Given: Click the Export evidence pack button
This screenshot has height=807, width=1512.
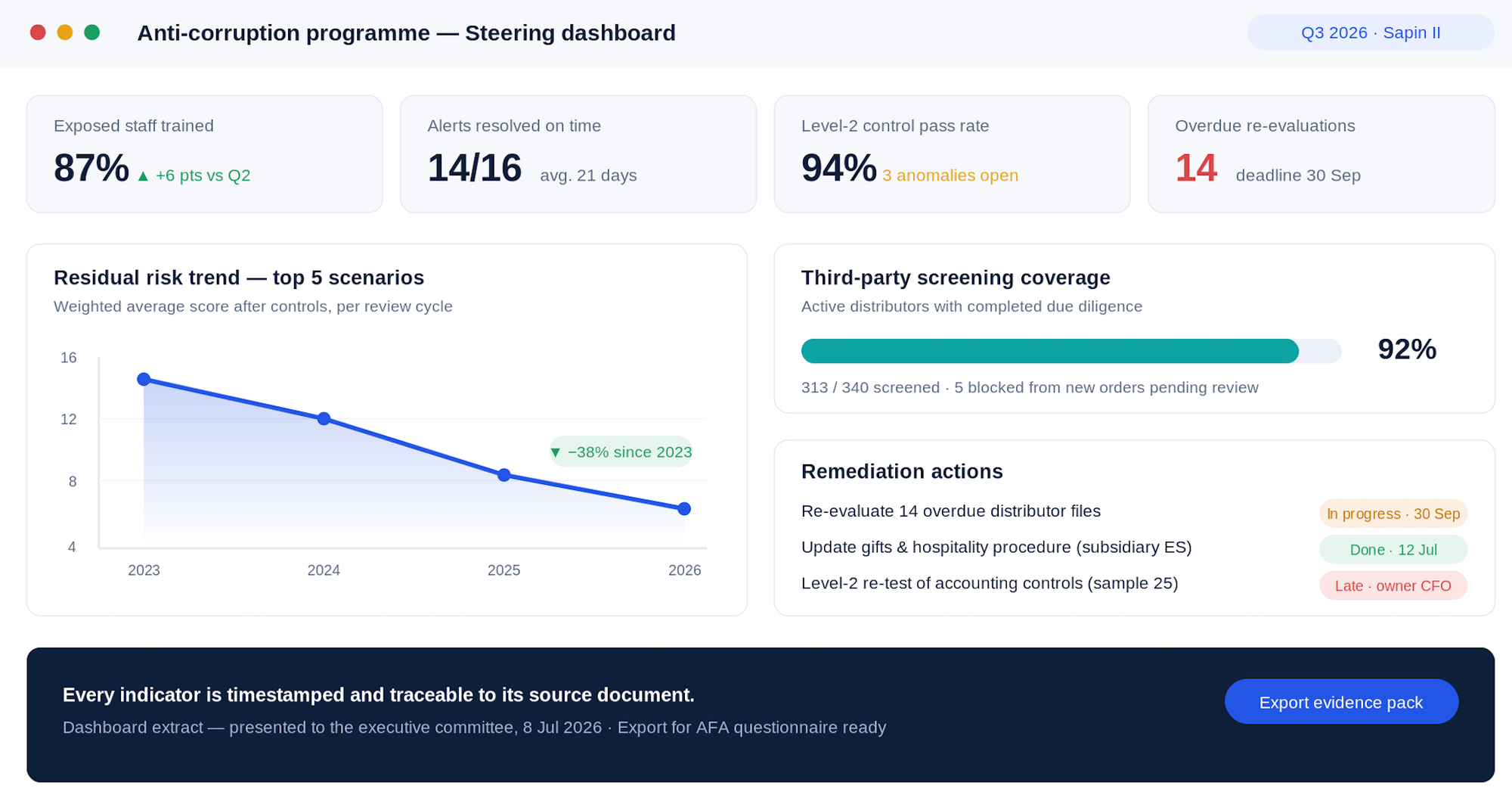Looking at the screenshot, I should click(x=1341, y=702).
